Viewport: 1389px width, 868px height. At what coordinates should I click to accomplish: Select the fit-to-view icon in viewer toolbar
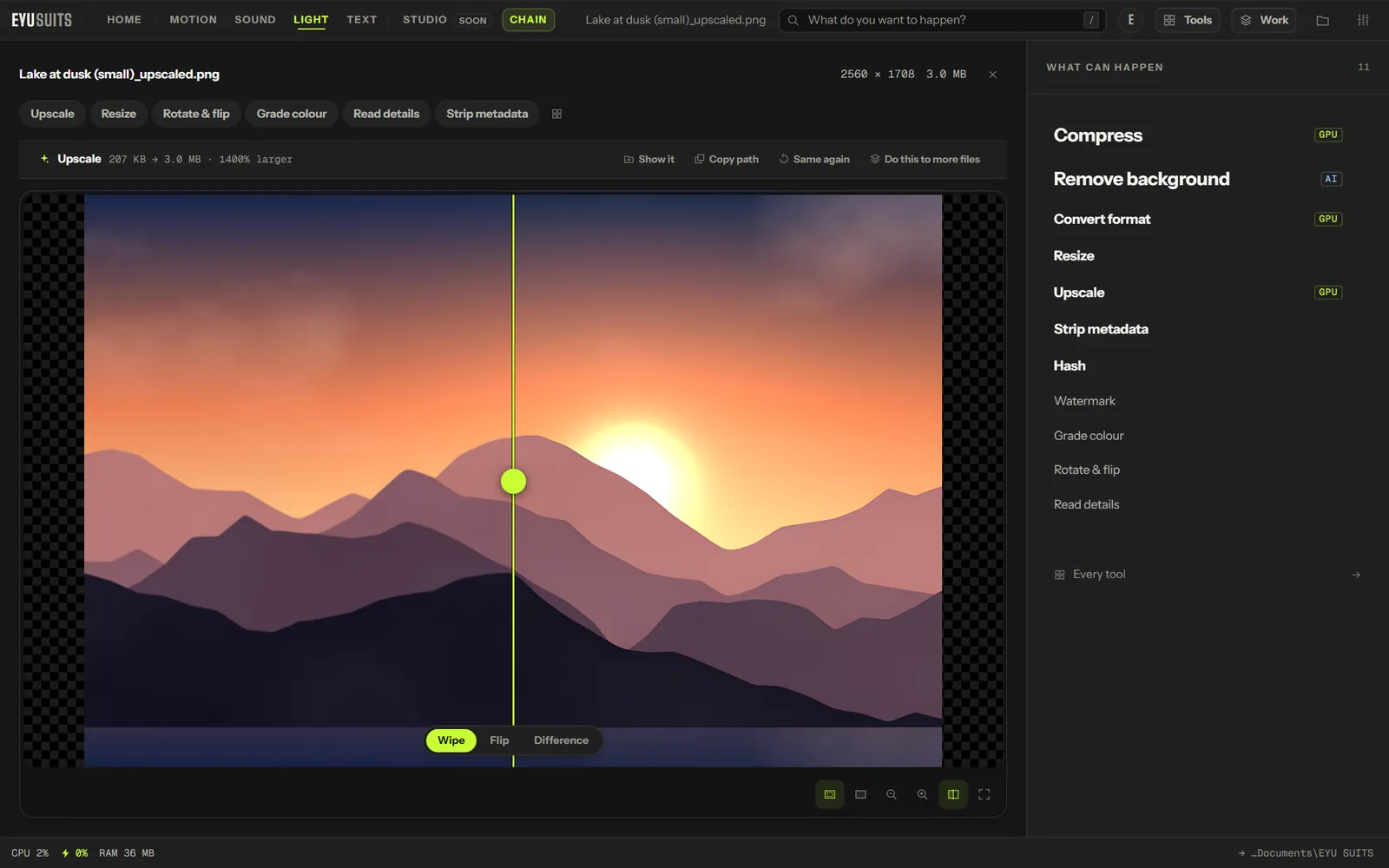tap(830, 794)
